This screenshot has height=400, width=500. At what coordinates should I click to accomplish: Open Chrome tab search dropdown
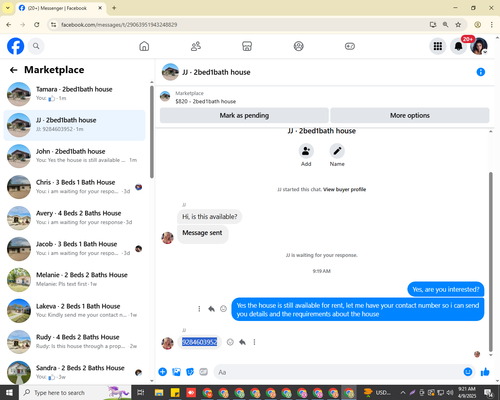coord(8,8)
